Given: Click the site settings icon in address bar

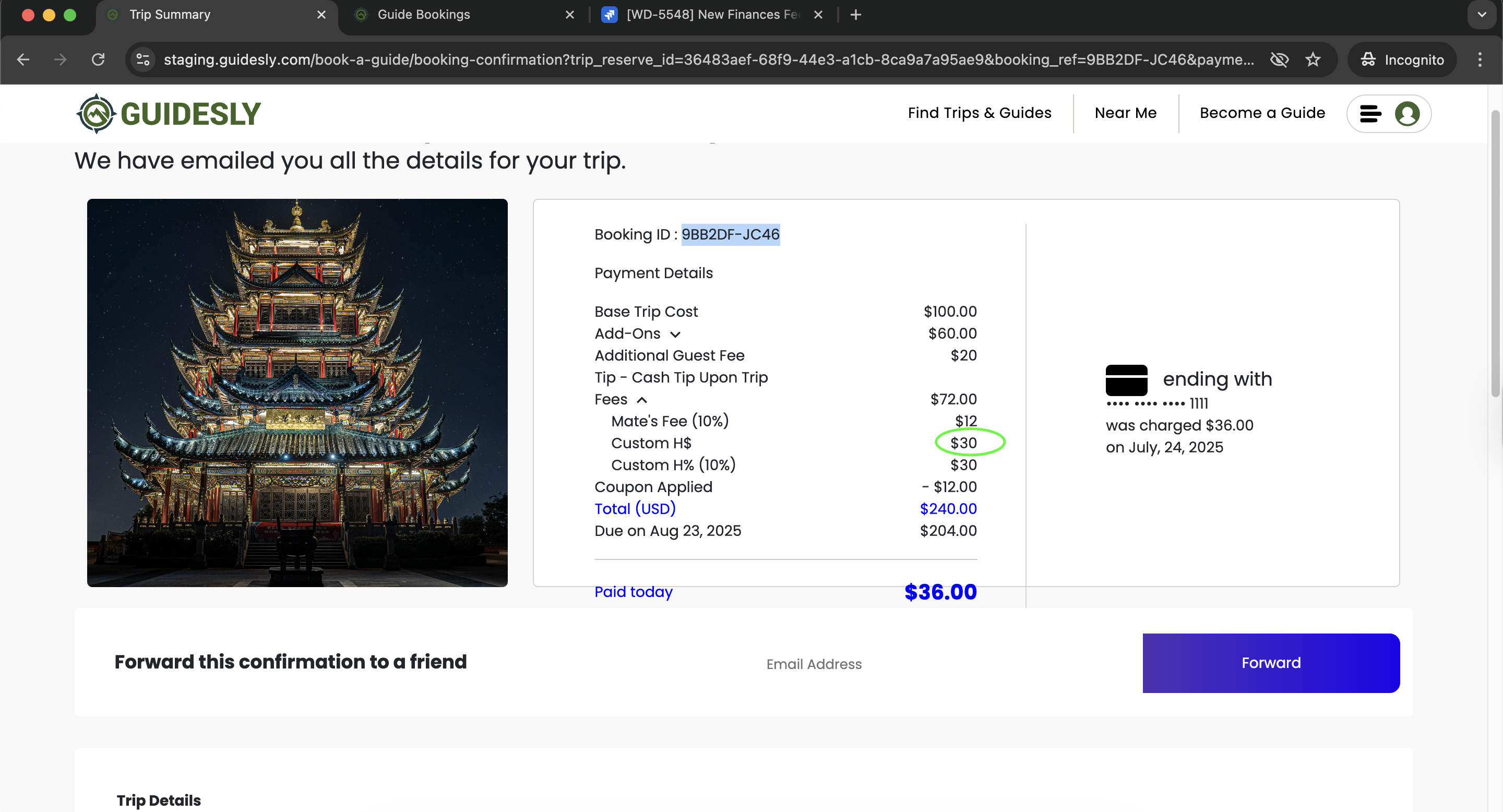Looking at the screenshot, I should click(143, 59).
